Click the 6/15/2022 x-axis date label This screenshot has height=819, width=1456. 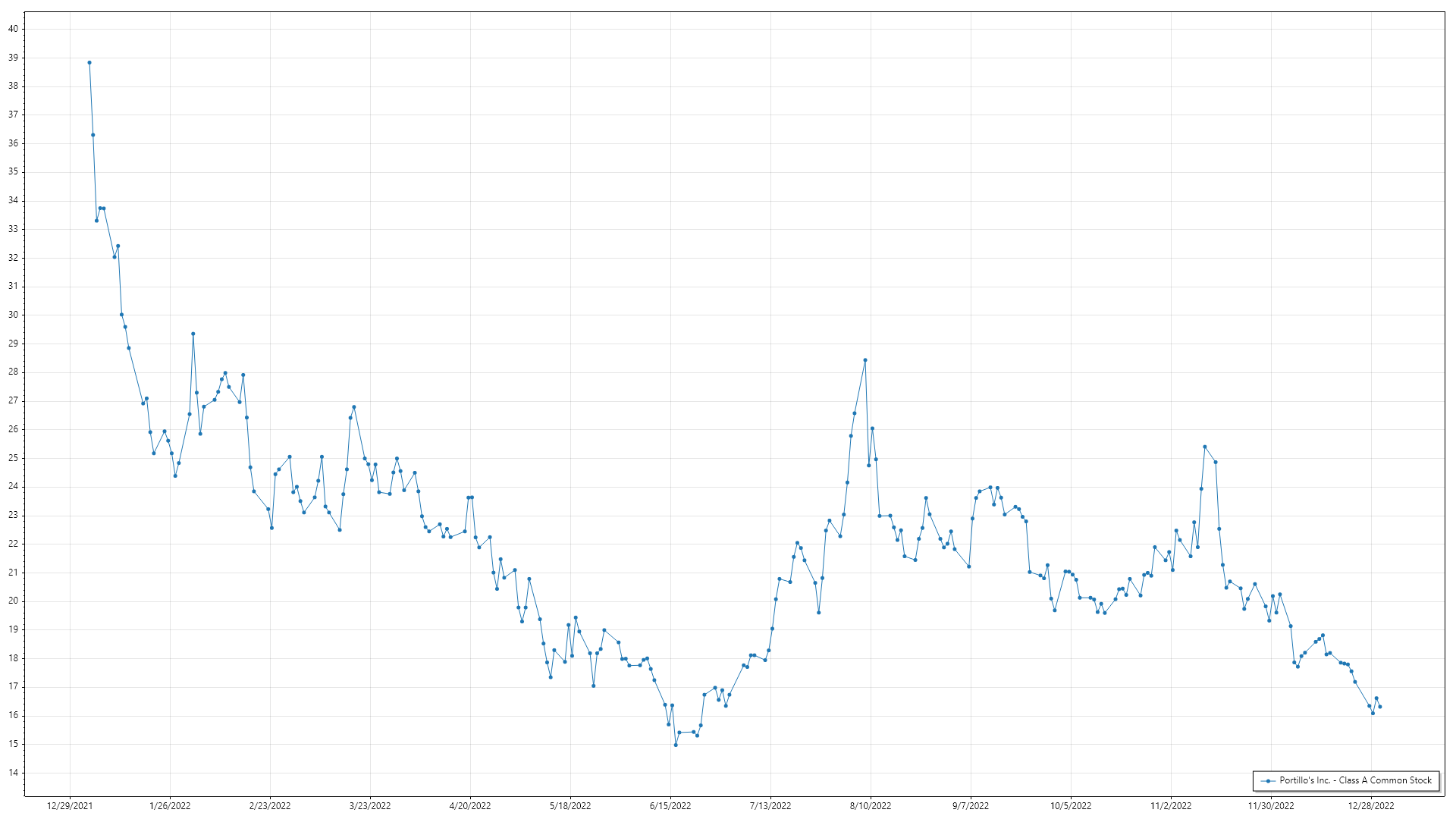670,805
